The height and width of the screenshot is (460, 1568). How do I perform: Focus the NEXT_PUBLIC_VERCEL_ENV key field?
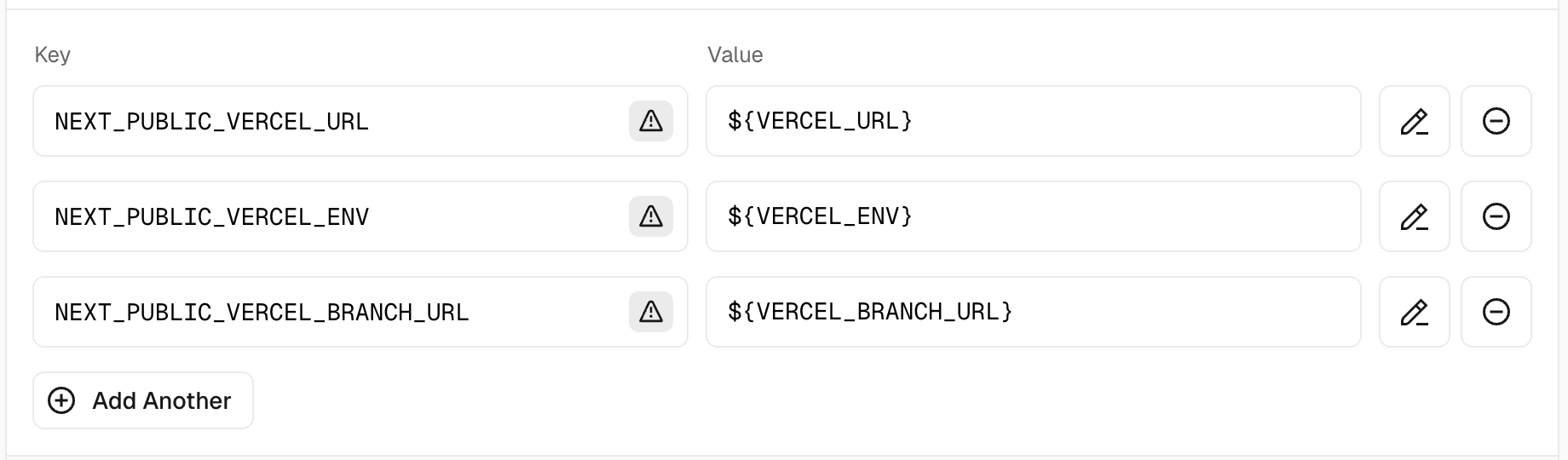(x=324, y=216)
